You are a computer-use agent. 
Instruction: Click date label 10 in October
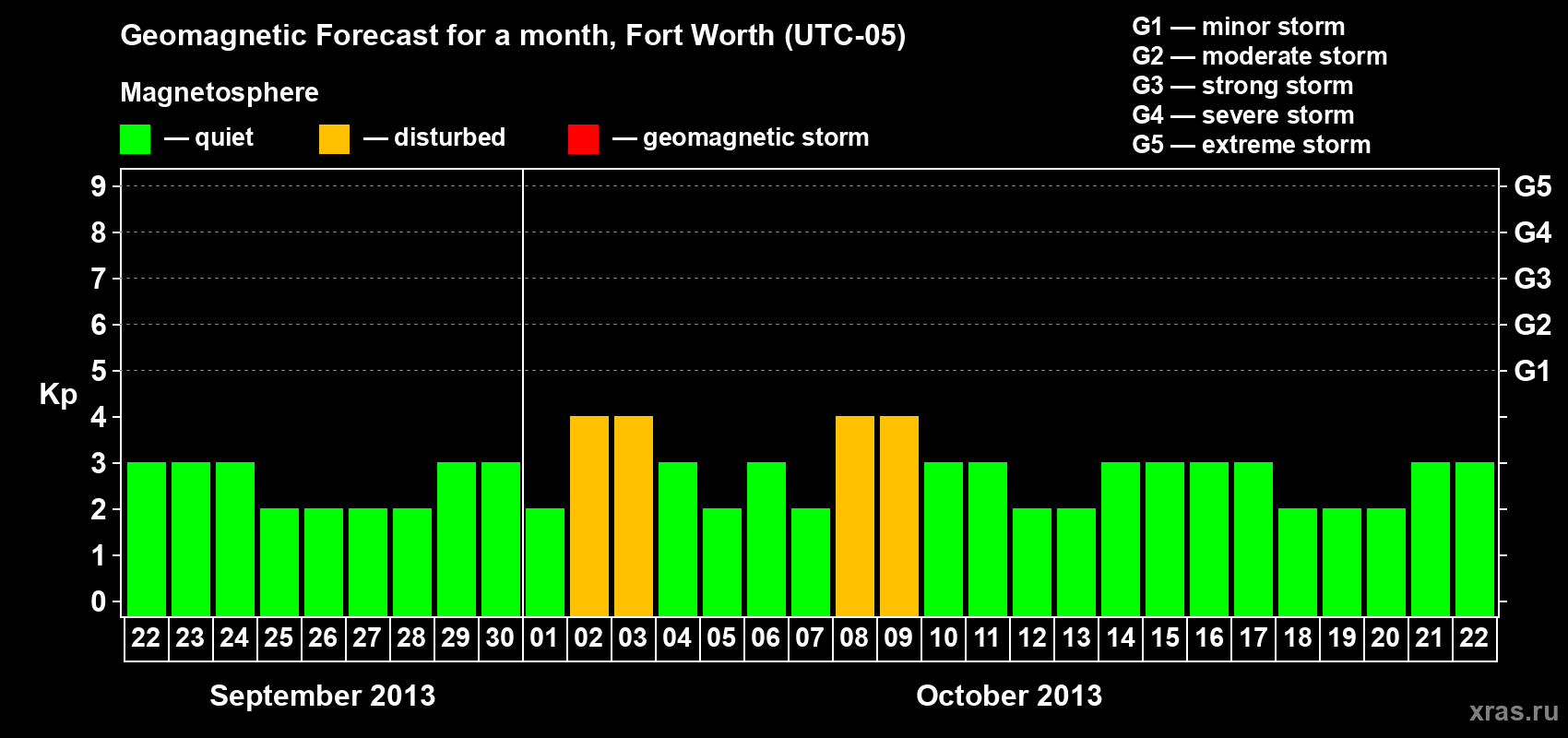[943, 638]
